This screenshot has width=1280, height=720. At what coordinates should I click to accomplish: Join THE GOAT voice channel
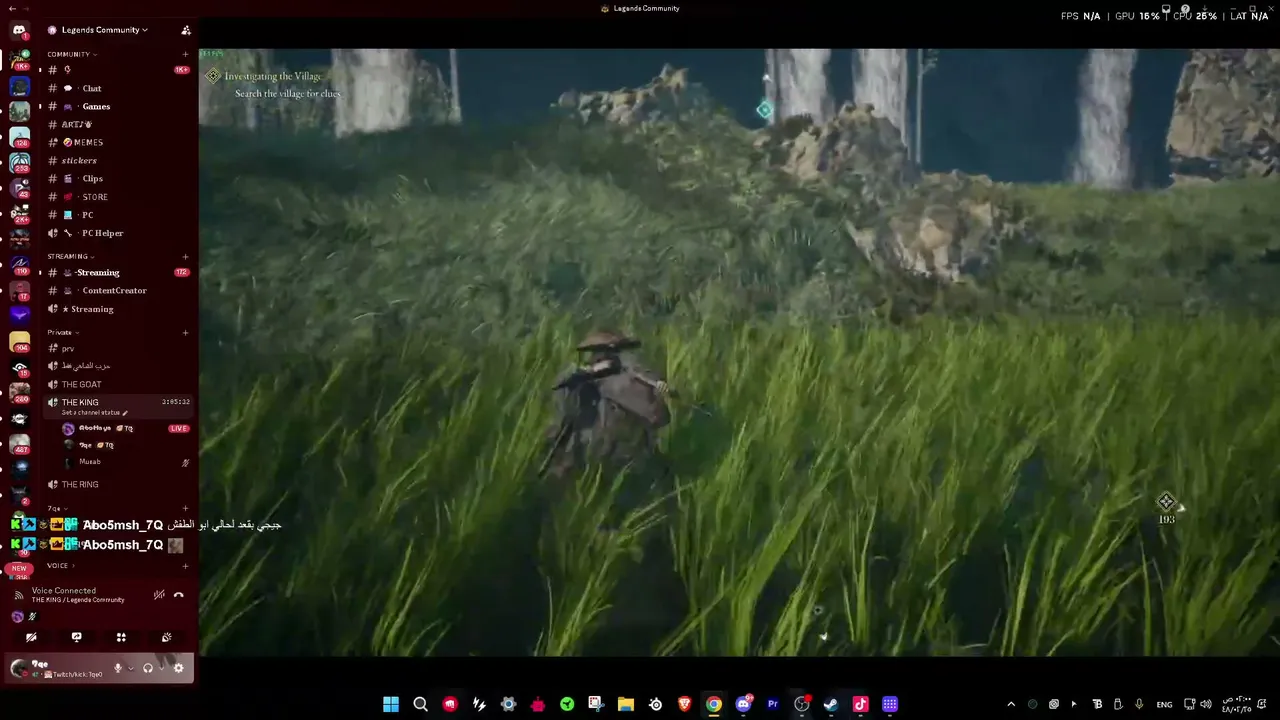click(x=118, y=384)
